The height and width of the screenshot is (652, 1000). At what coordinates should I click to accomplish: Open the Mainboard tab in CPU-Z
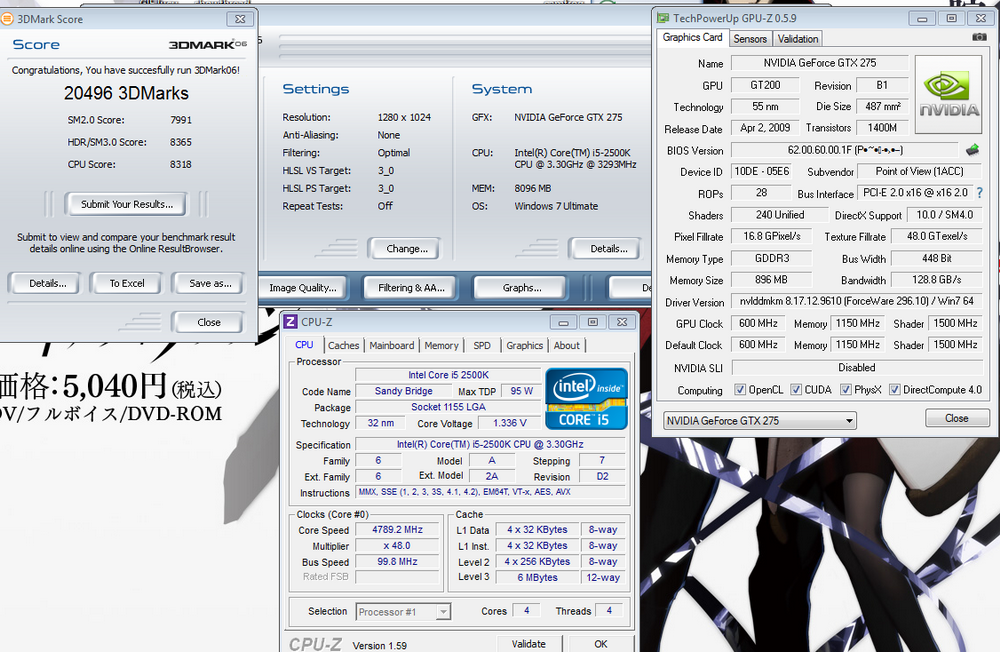(392, 345)
